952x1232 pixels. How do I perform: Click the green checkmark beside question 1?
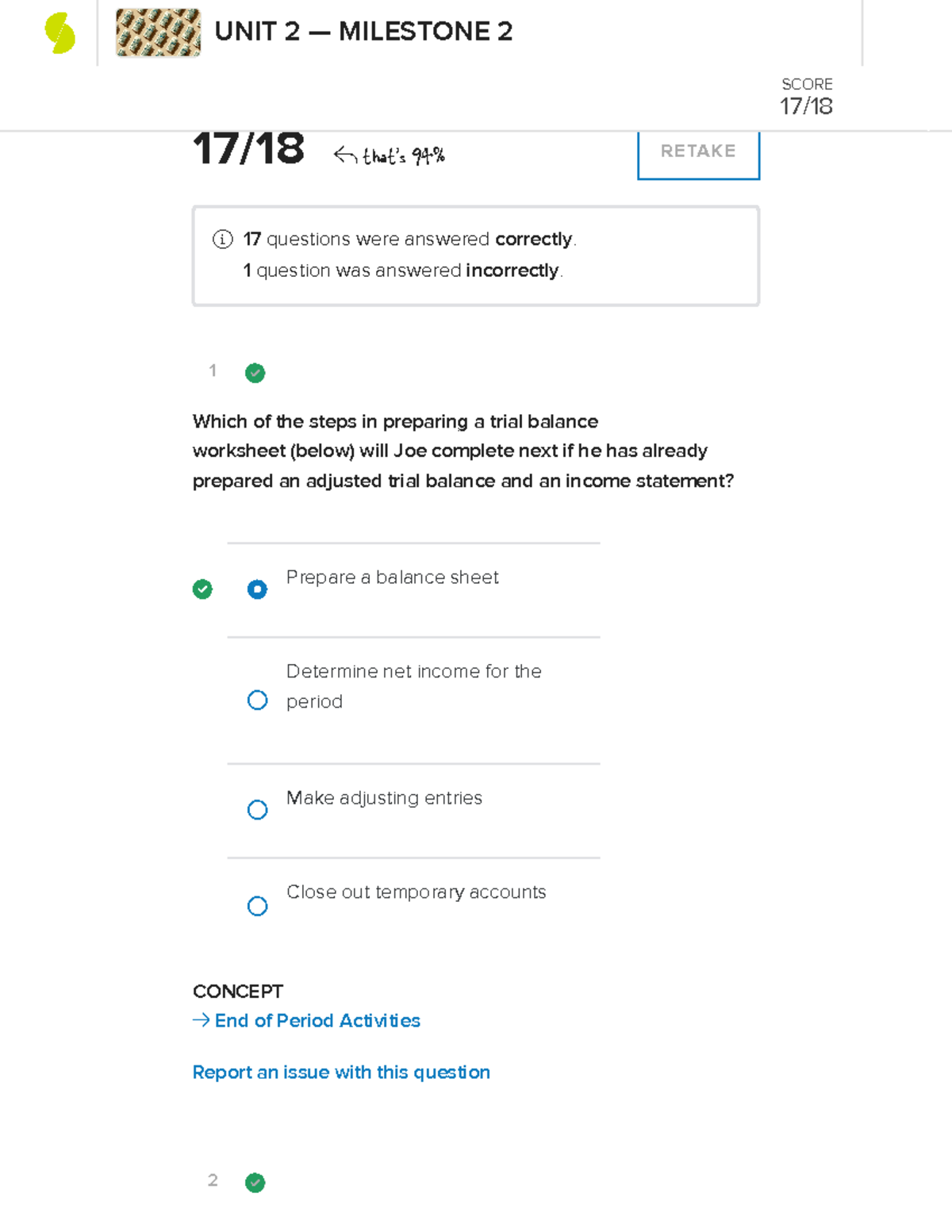tap(255, 373)
